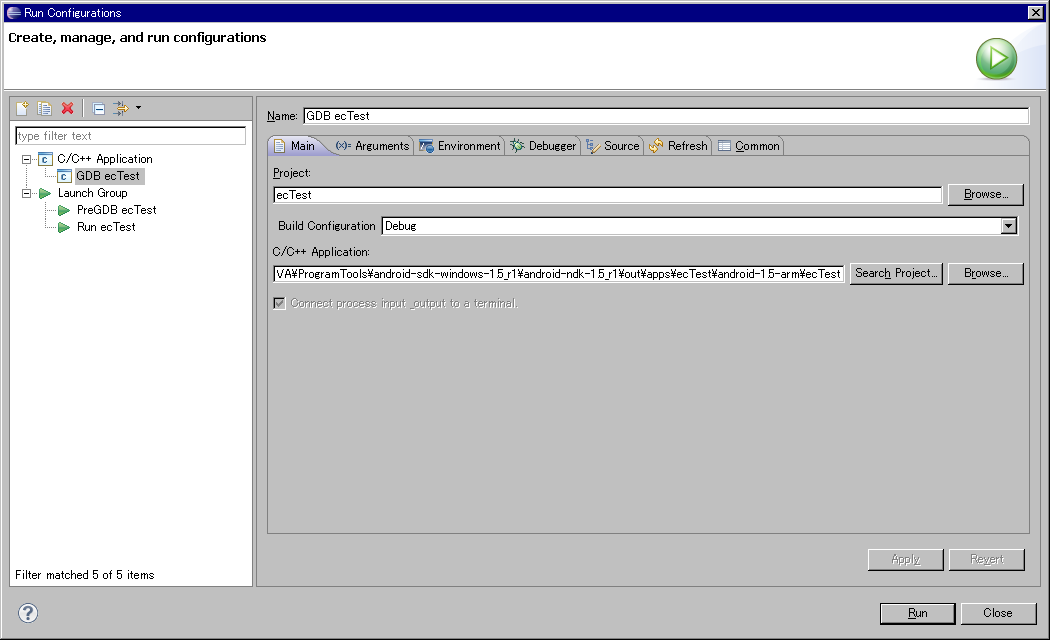Open the filter options dropdown arrow
This screenshot has height=640, width=1050.
pos(139,107)
